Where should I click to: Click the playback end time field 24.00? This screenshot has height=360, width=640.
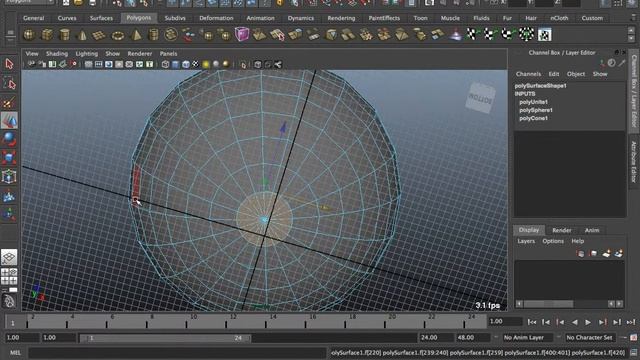click(x=436, y=338)
